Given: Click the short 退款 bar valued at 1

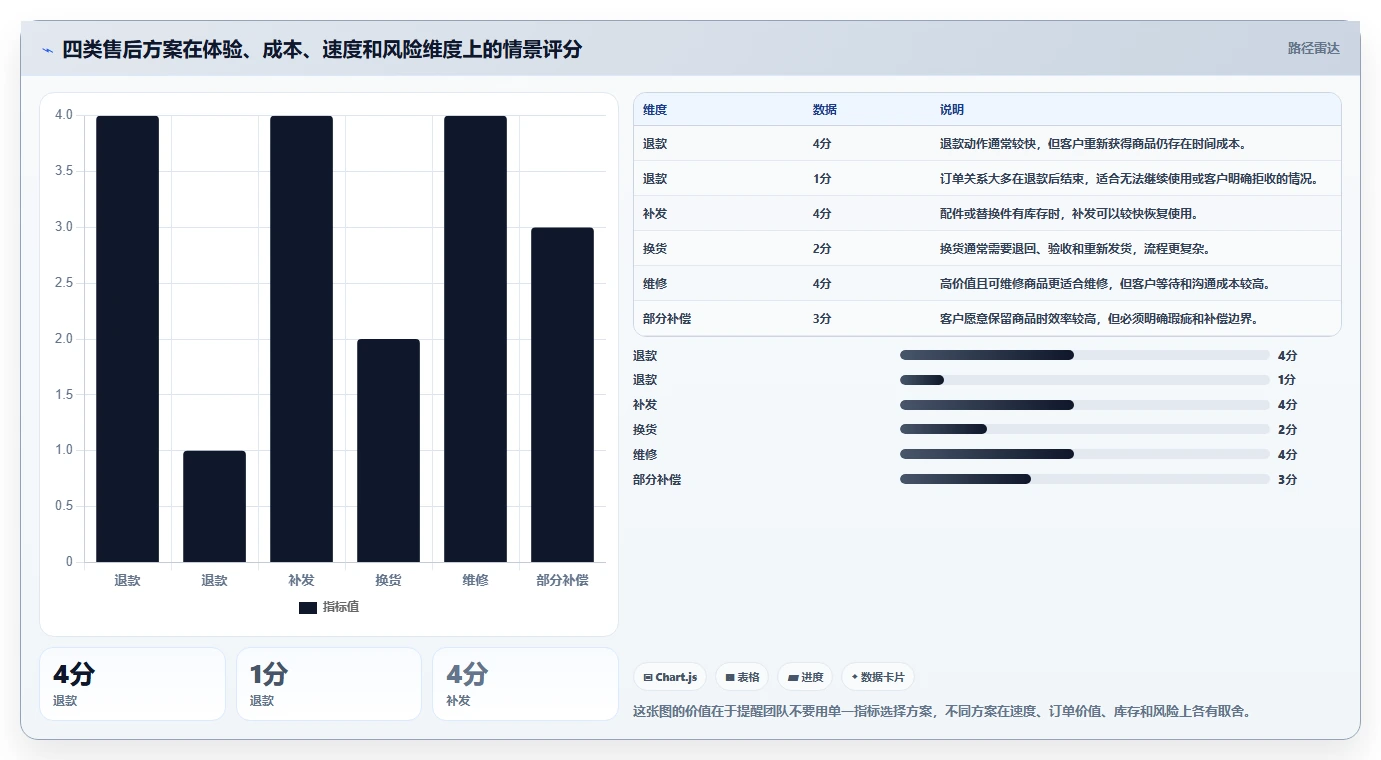Looking at the screenshot, I should pyautogui.click(x=214, y=506).
